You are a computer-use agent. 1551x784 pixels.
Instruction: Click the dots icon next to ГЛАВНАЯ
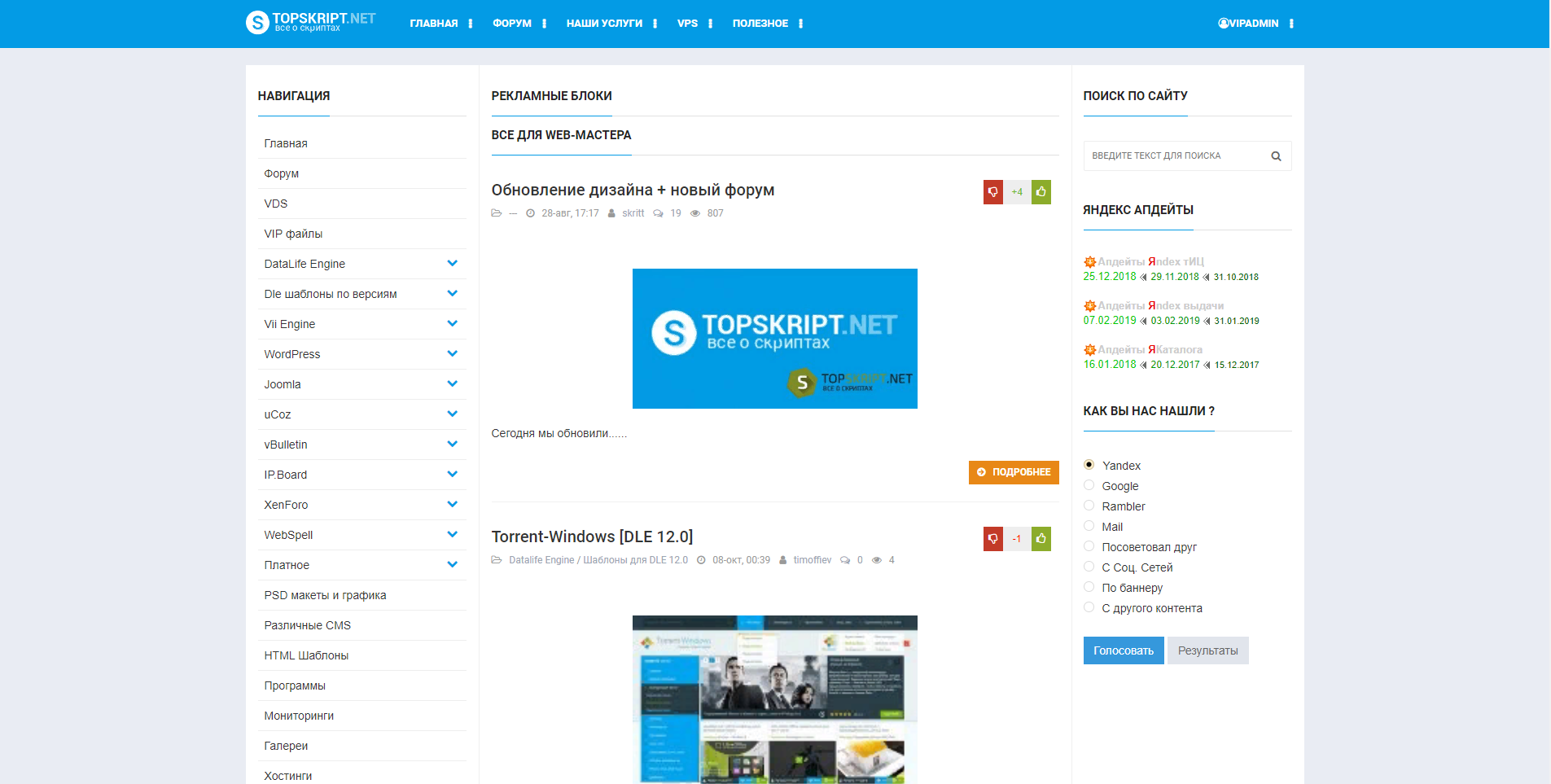click(471, 24)
